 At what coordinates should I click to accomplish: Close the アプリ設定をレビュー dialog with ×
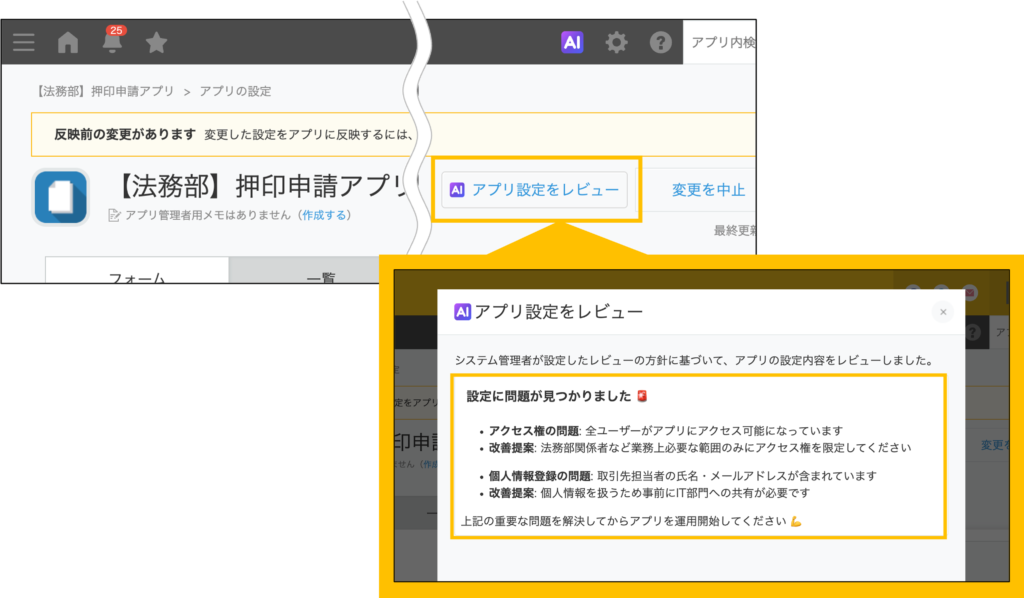click(942, 312)
